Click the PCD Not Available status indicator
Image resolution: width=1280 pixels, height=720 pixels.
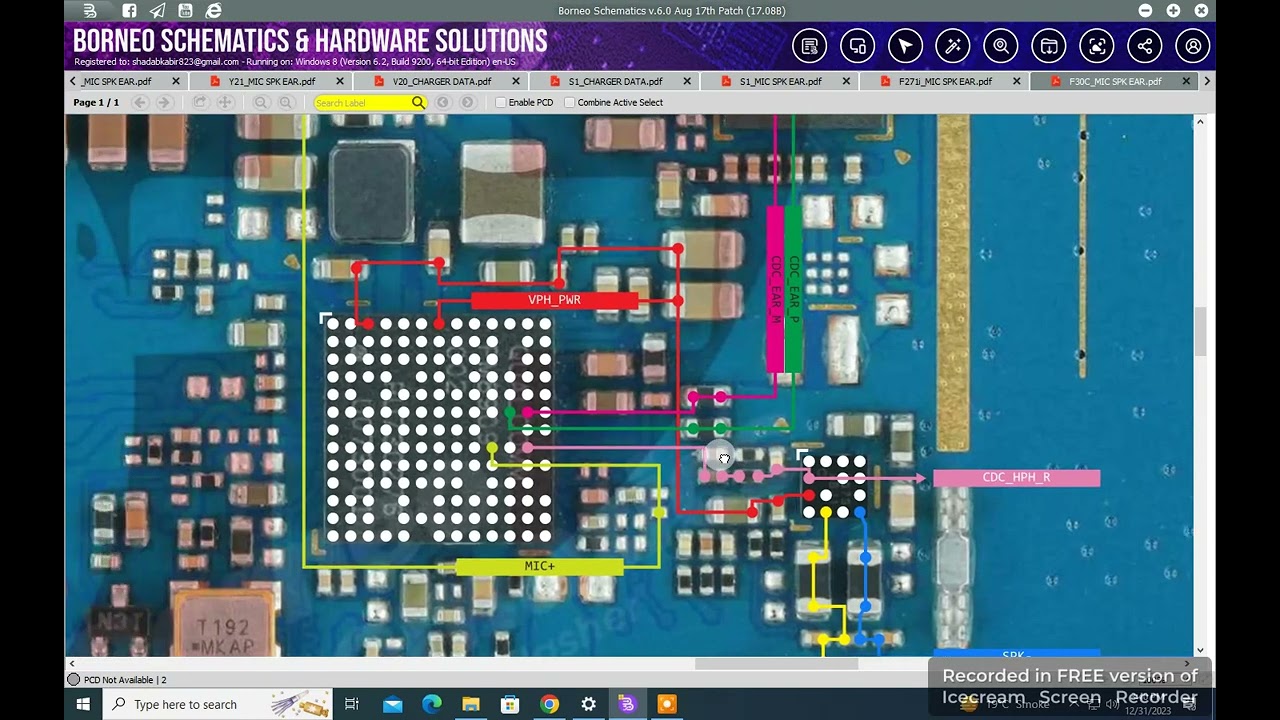click(117, 680)
